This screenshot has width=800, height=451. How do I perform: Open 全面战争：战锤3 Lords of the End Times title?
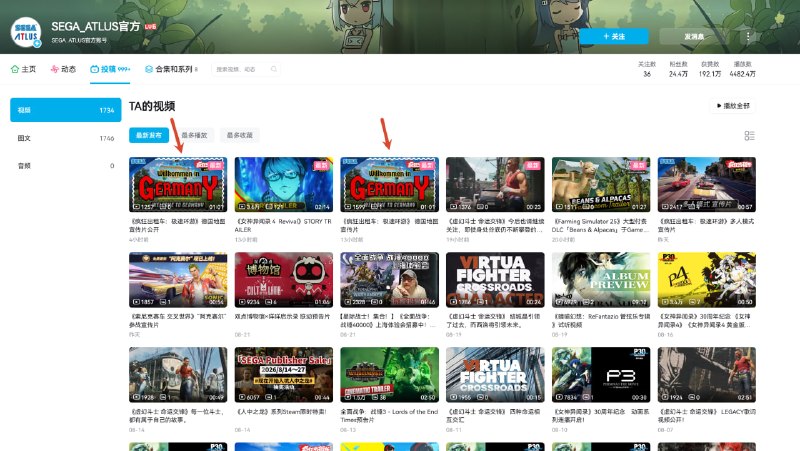pyautogui.click(x=389, y=415)
